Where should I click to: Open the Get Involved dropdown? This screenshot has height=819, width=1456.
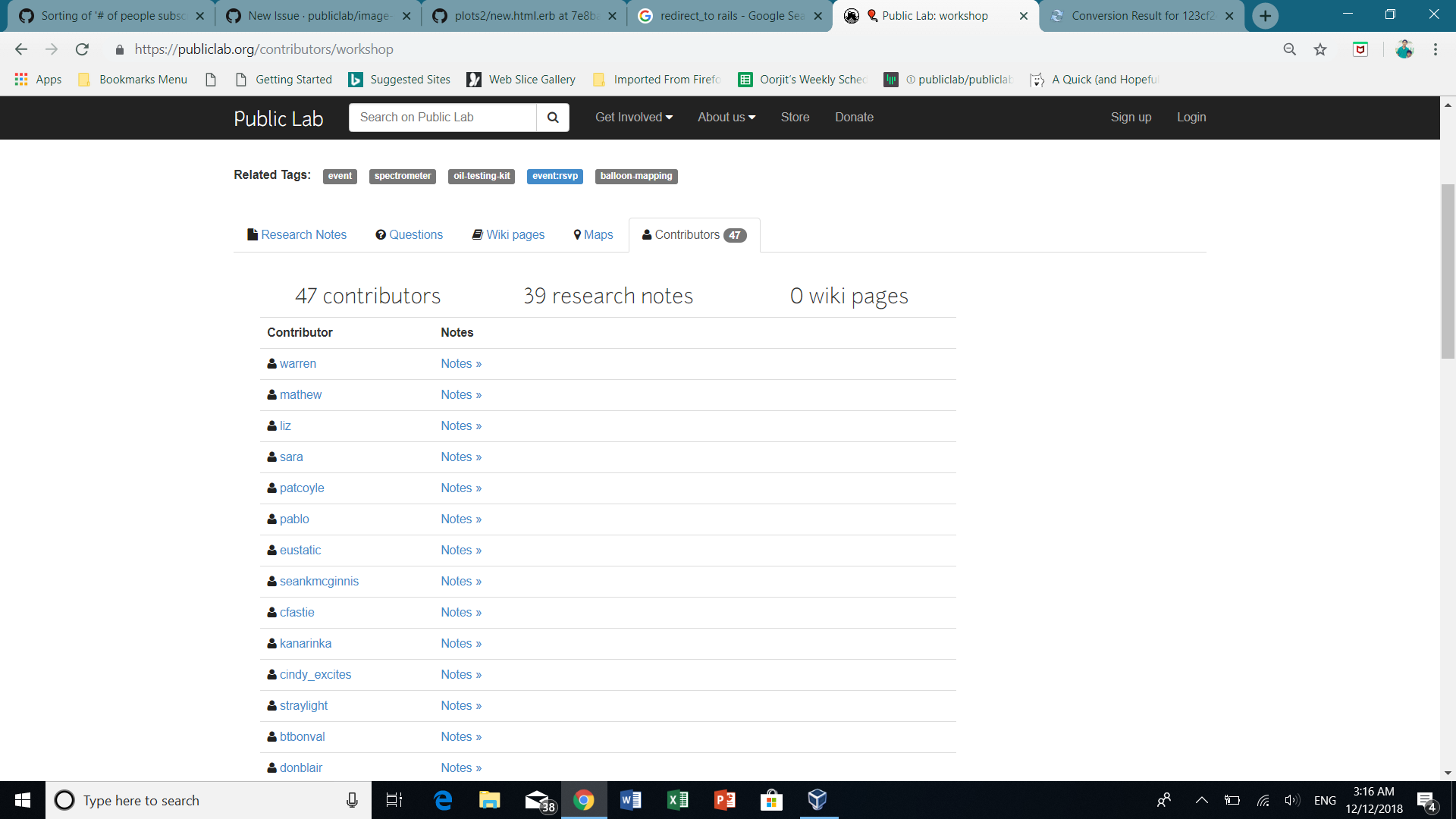(633, 118)
